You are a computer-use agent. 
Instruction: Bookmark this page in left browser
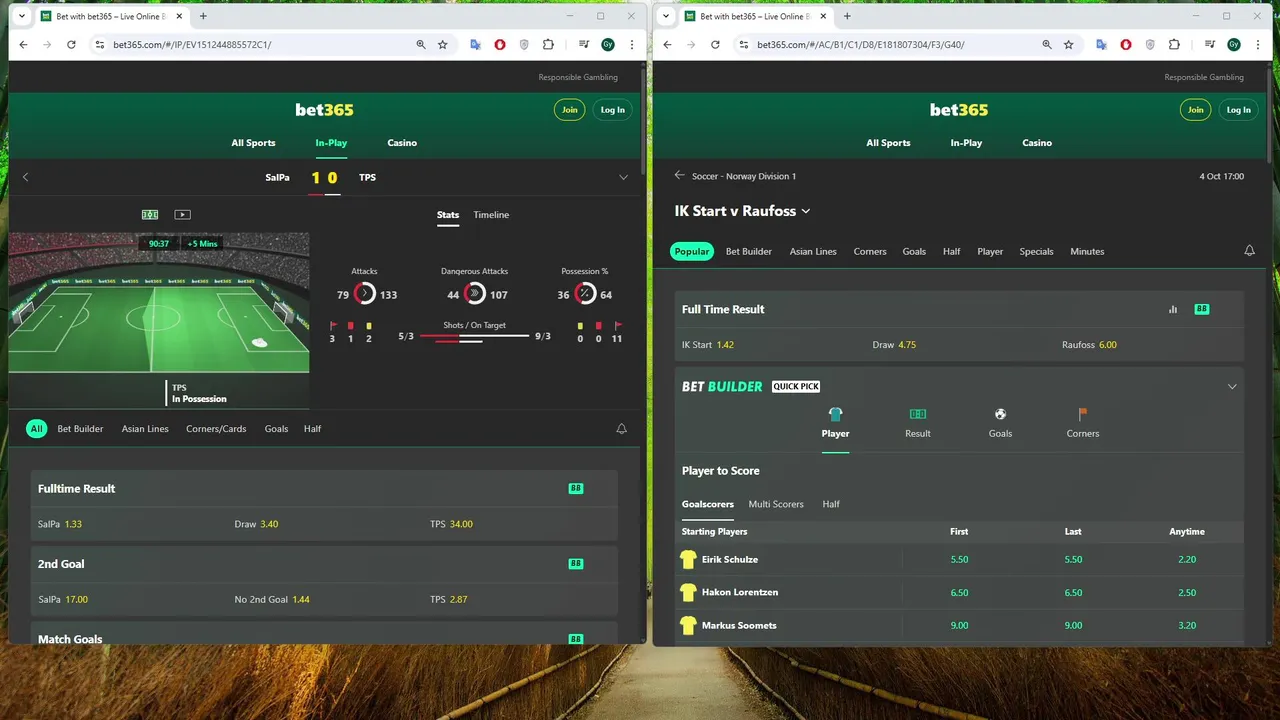(x=443, y=44)
